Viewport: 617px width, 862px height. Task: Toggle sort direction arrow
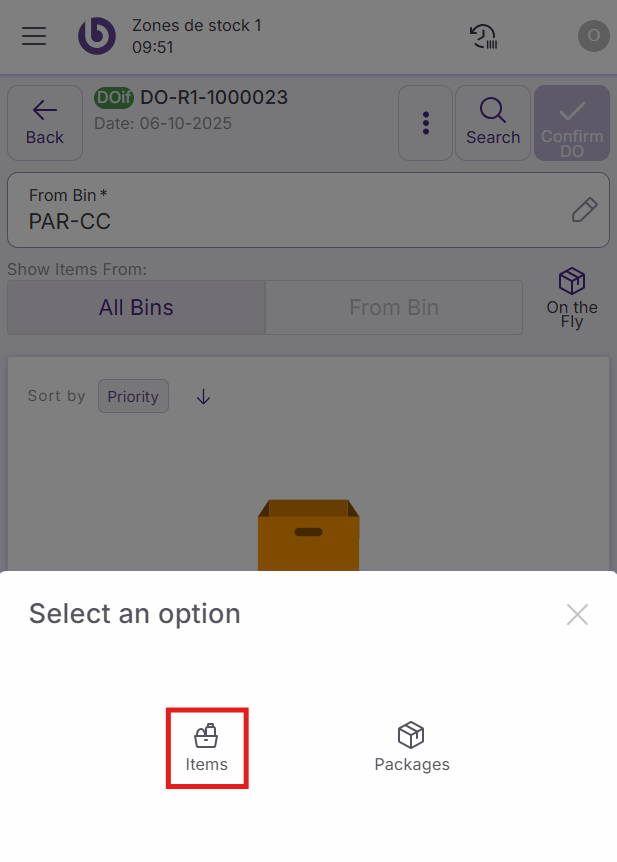coord(204,397)
